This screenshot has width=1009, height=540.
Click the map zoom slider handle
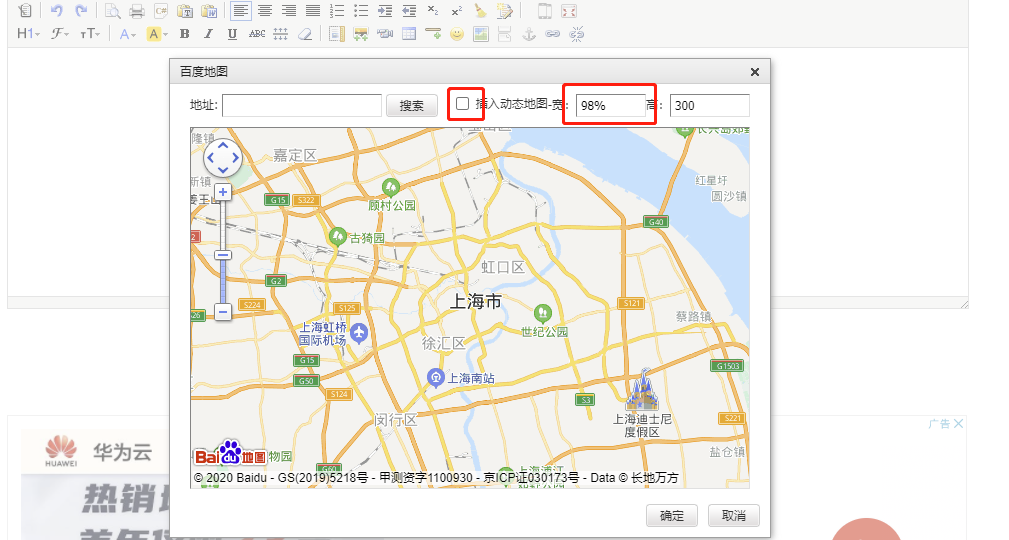223,256
